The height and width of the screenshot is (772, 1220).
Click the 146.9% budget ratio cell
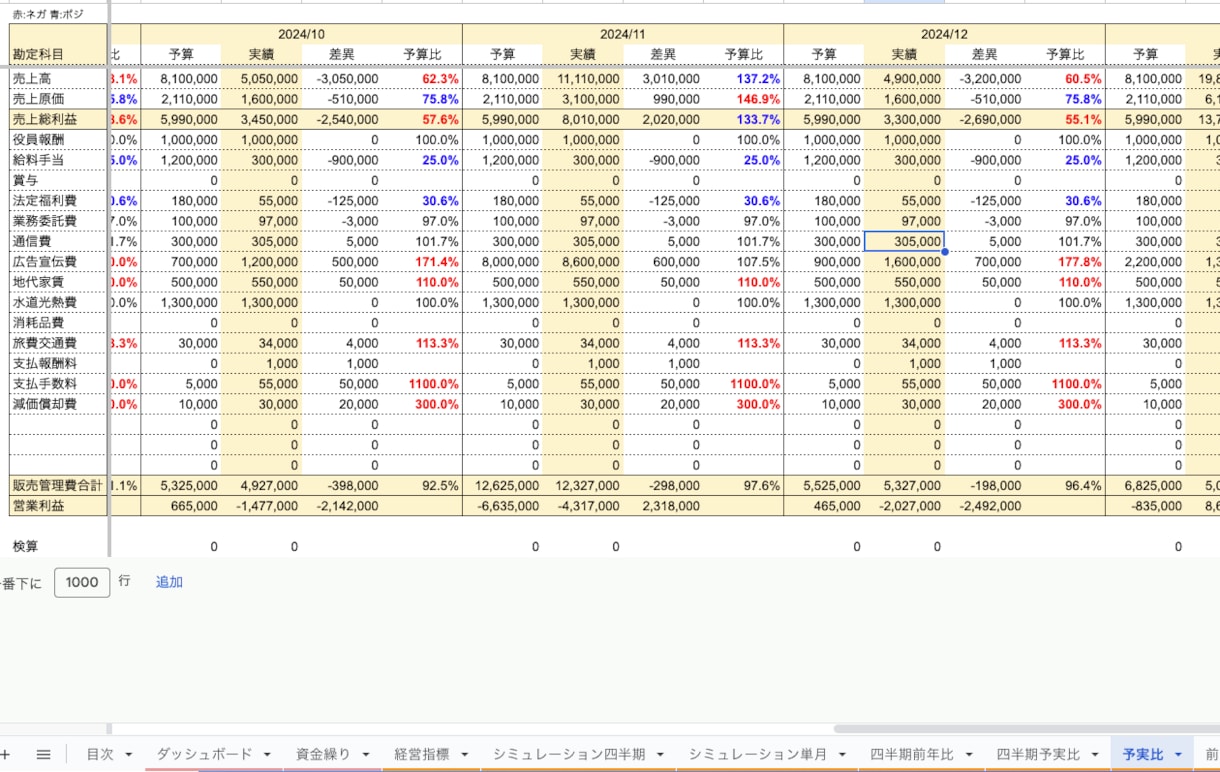(x=744, y=99)
